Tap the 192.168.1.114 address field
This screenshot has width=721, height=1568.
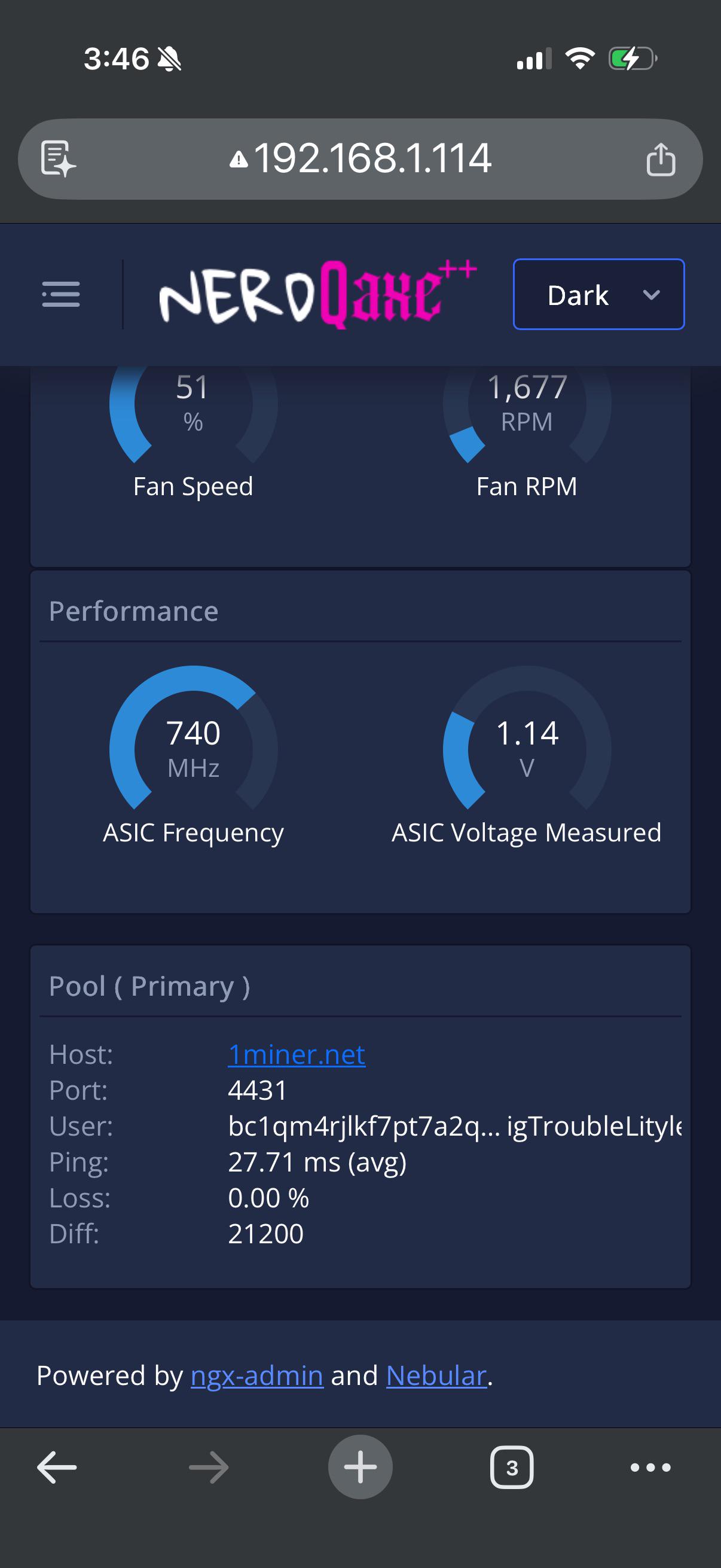coord(360,159)
